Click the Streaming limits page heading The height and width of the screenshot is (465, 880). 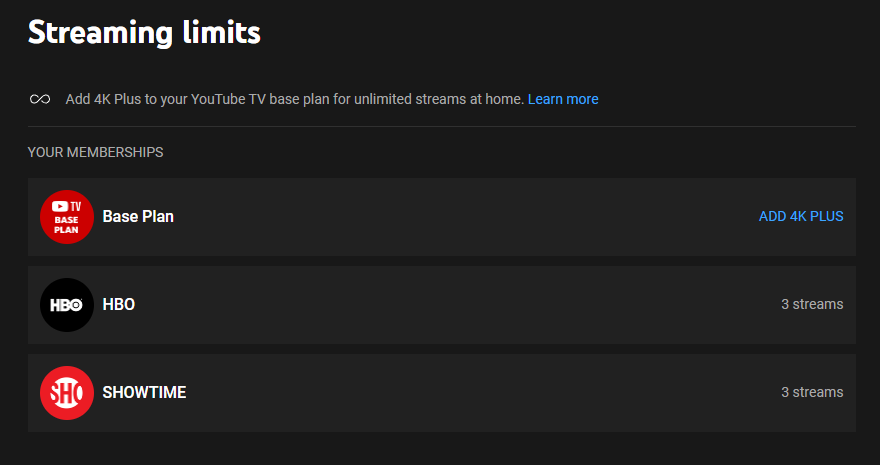pyautogui.click(x=144, y=32)
